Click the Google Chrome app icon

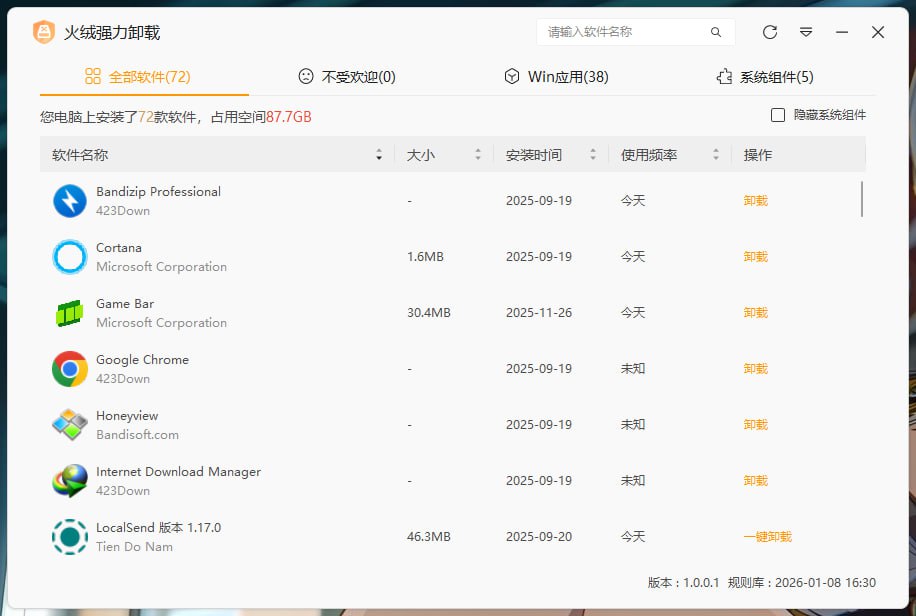tap(70, 369)
